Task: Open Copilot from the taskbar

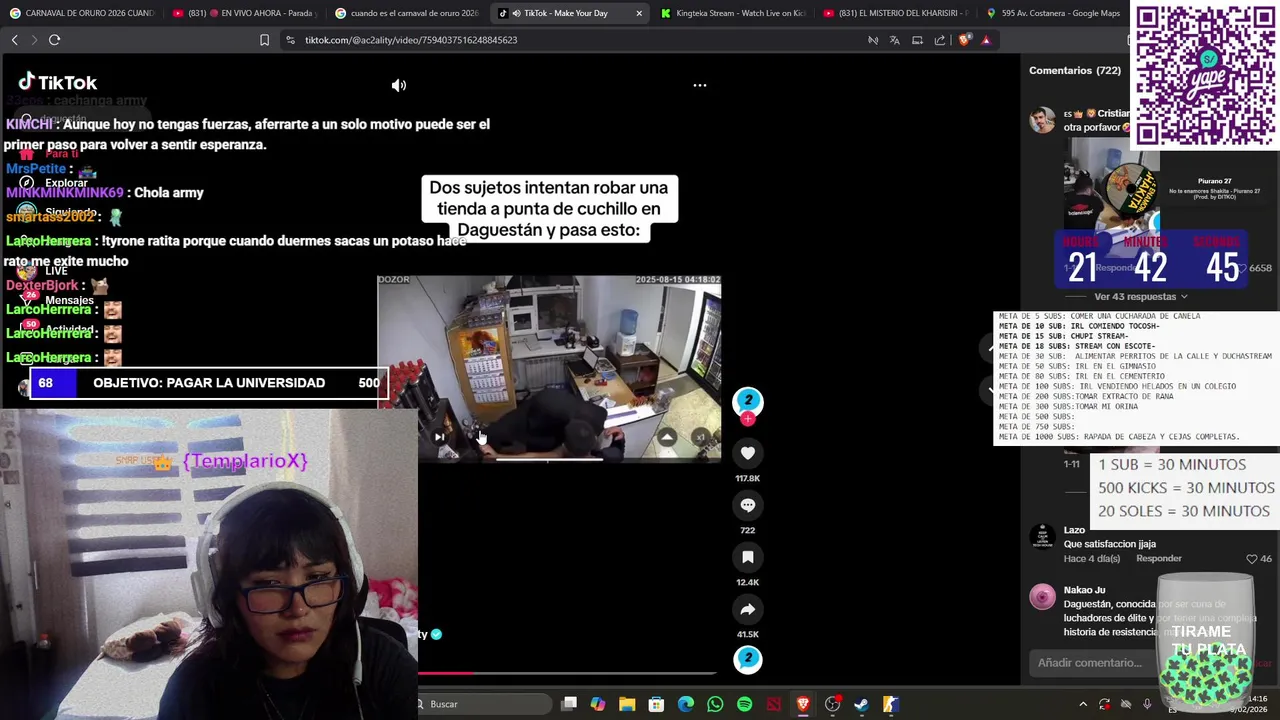Action: click(598, 704)
